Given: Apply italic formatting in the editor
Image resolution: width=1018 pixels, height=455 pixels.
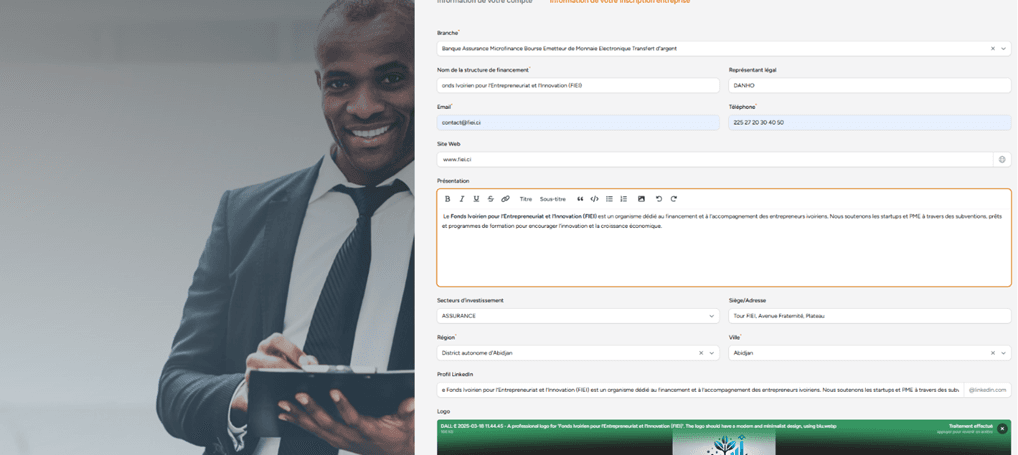Looking at the screenshot, I should (462, 199).
